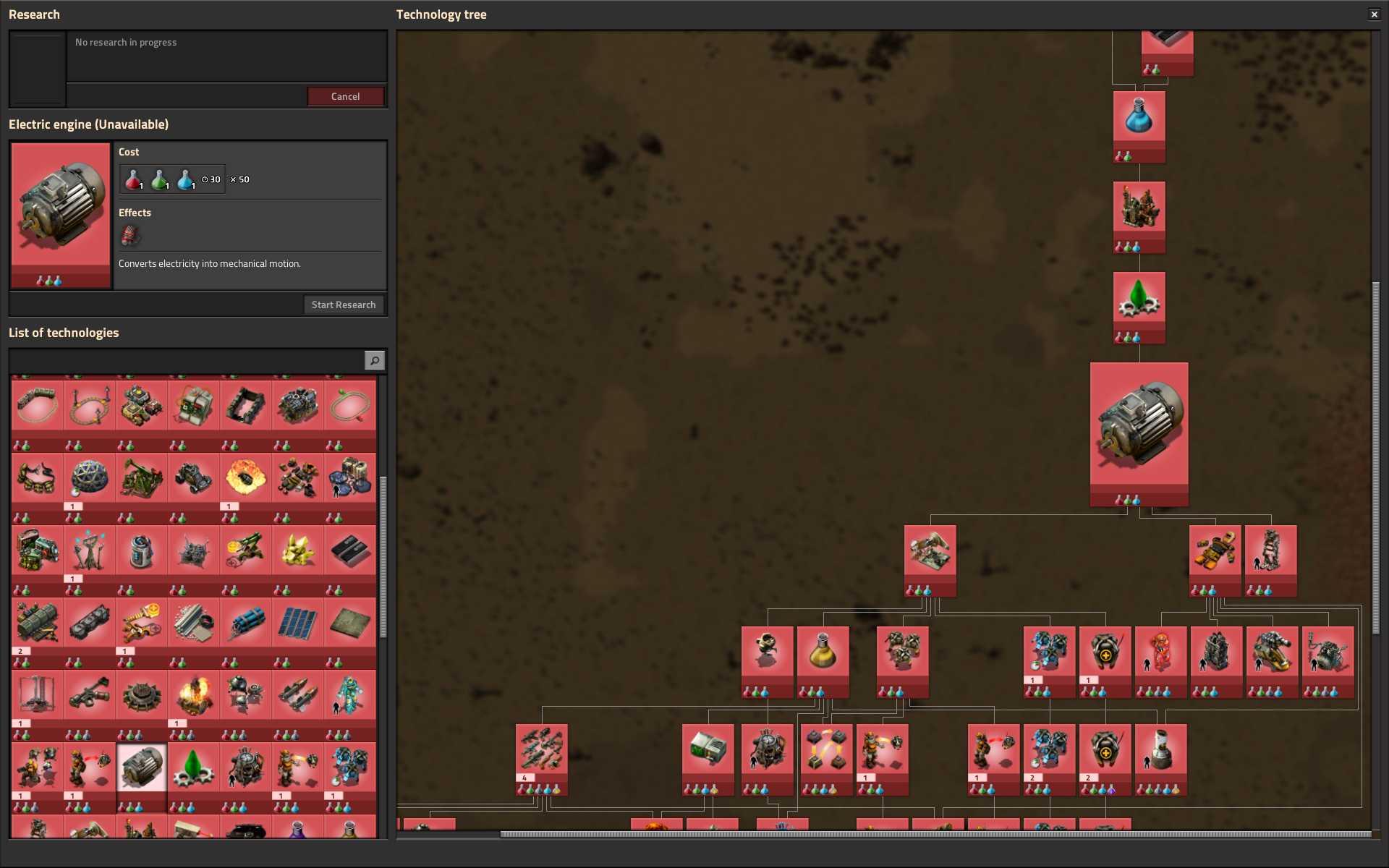1389x868 pixels.
Task: Click the Personal roboport sphere tree node
Action: click(767, 759)
